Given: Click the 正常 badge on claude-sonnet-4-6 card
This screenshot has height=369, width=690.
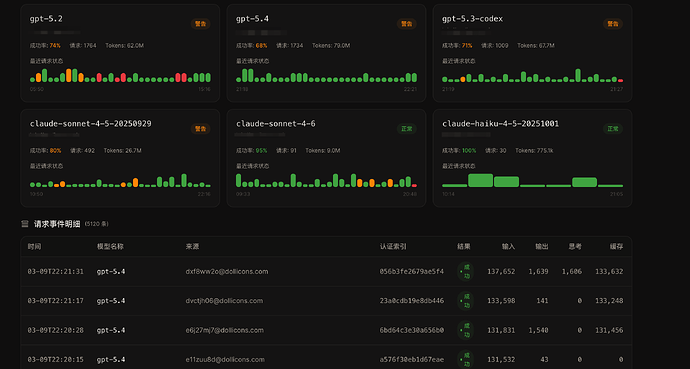Looking at the screenshot, I should [407, 129].
